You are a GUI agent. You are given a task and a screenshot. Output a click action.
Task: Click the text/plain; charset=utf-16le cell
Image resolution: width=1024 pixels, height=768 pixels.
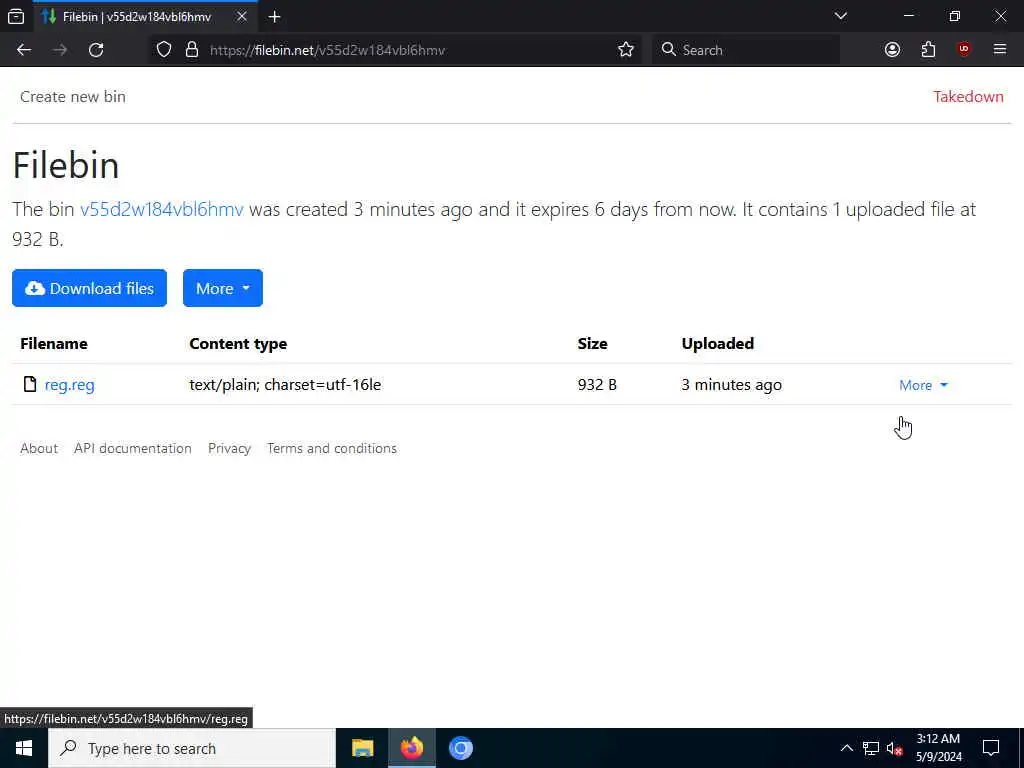(x=285, y=385)
